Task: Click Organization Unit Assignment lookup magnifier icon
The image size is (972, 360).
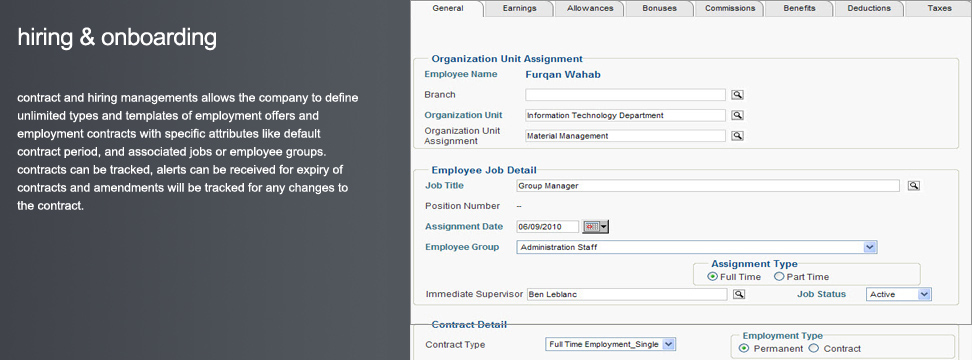Action: pos(737,136)
